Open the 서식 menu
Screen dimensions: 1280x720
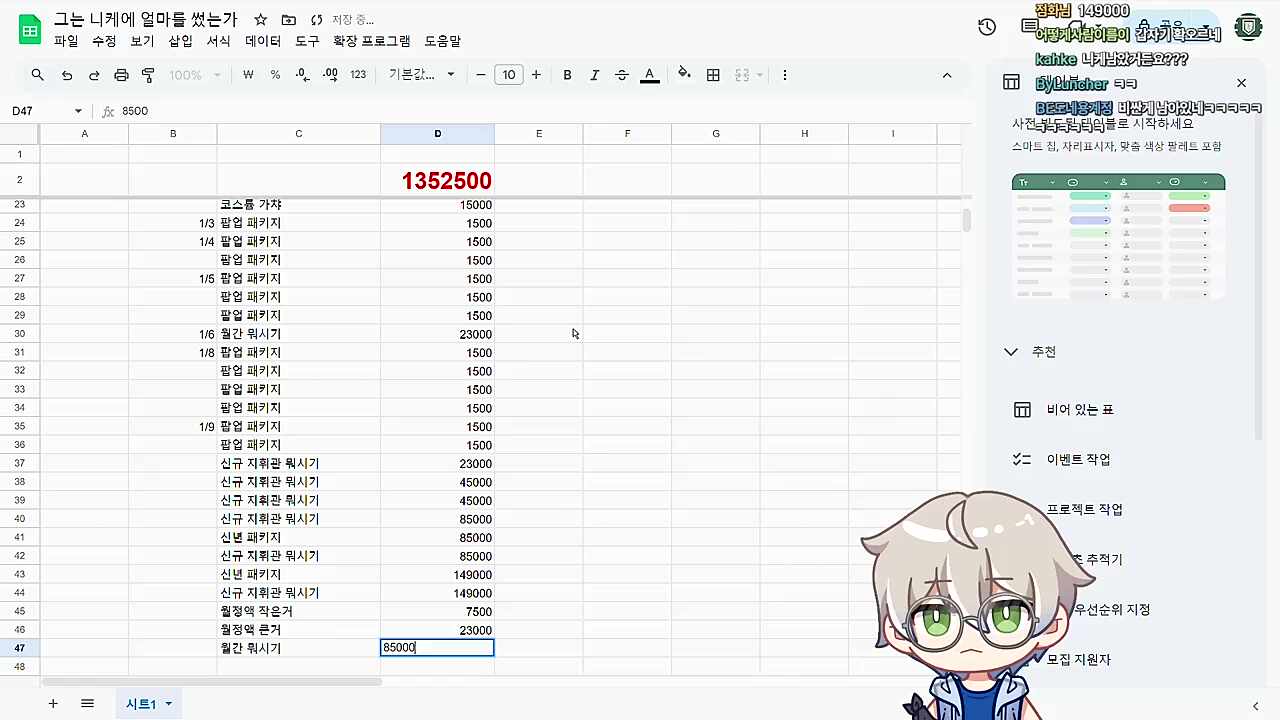[218, 41]
